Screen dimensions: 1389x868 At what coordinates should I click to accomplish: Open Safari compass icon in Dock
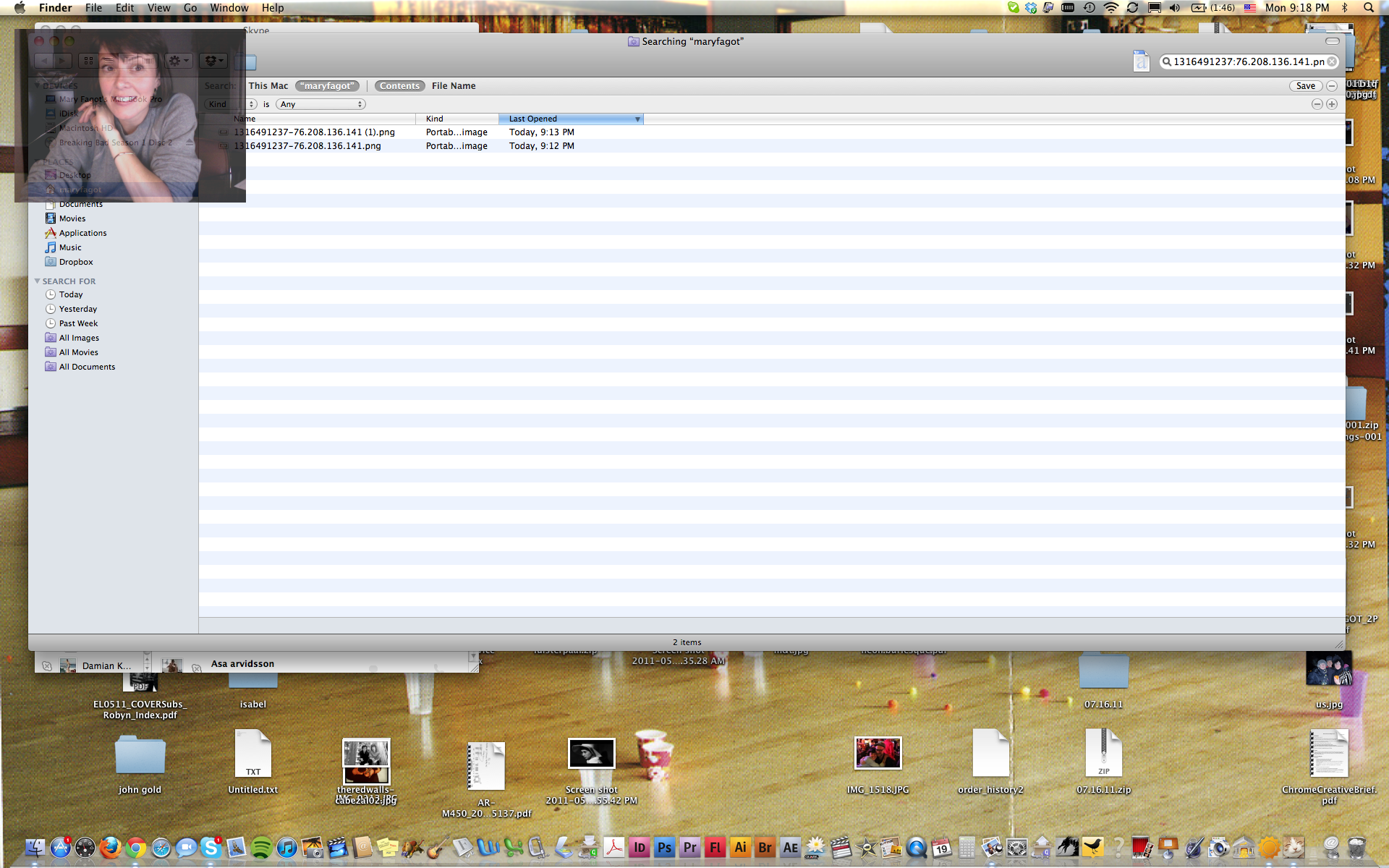[x=161, y=847]
